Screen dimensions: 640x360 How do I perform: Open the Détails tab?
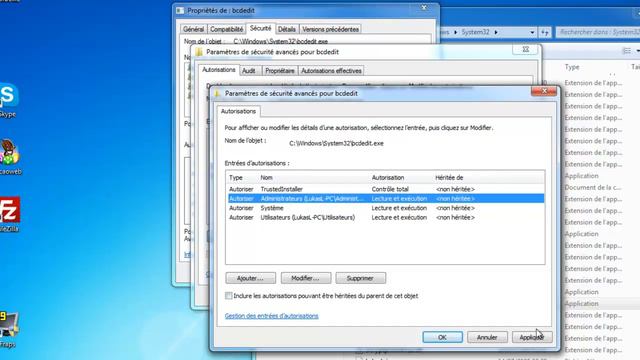pos(287,29)
